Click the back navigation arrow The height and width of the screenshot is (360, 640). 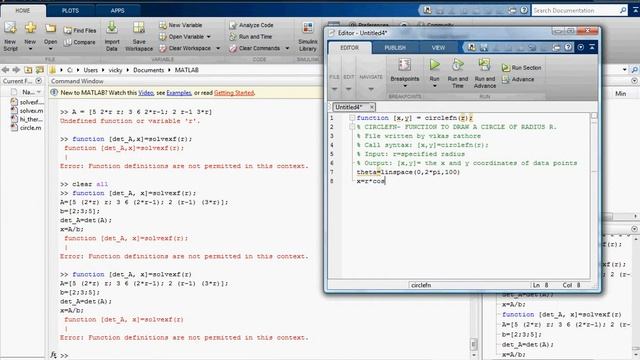coord(6,70)
